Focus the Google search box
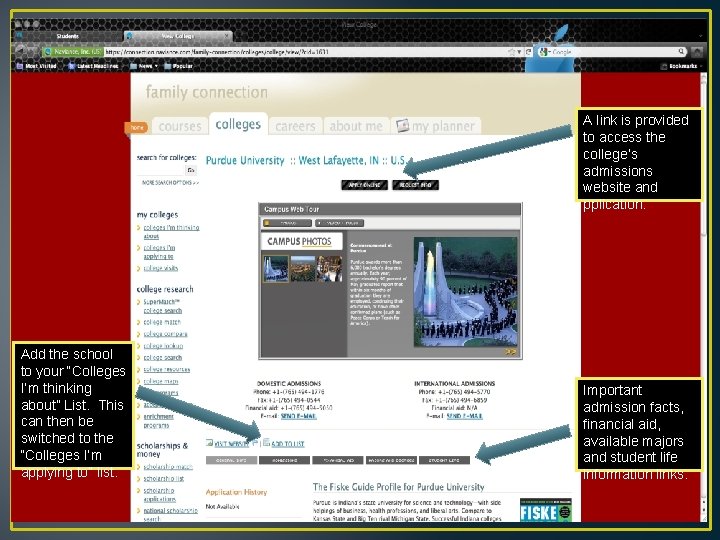This screenshot has width=720, height=540. pos(614,52)
